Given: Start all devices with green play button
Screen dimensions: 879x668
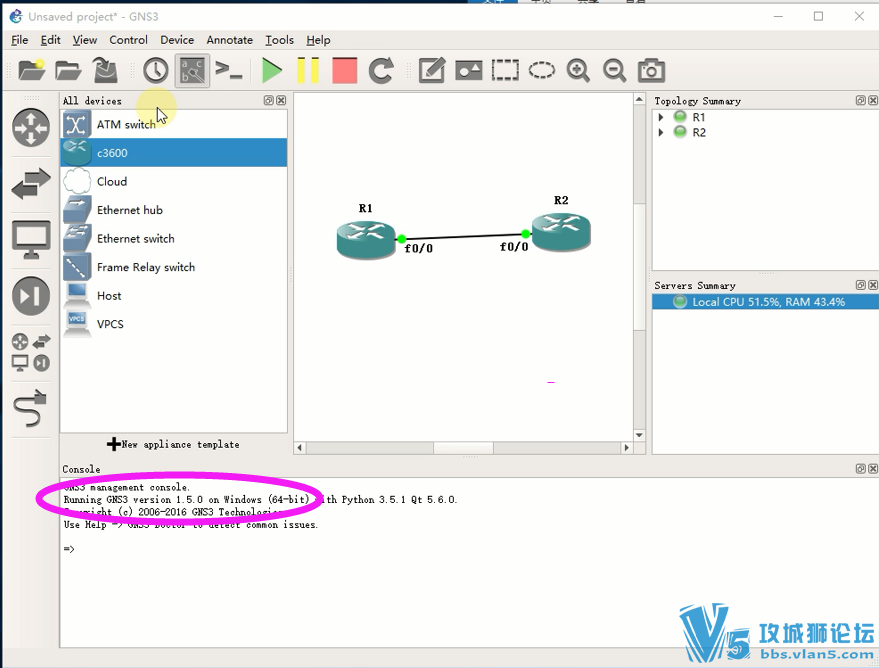Looking at the screenshot, I should click(272, 71).
